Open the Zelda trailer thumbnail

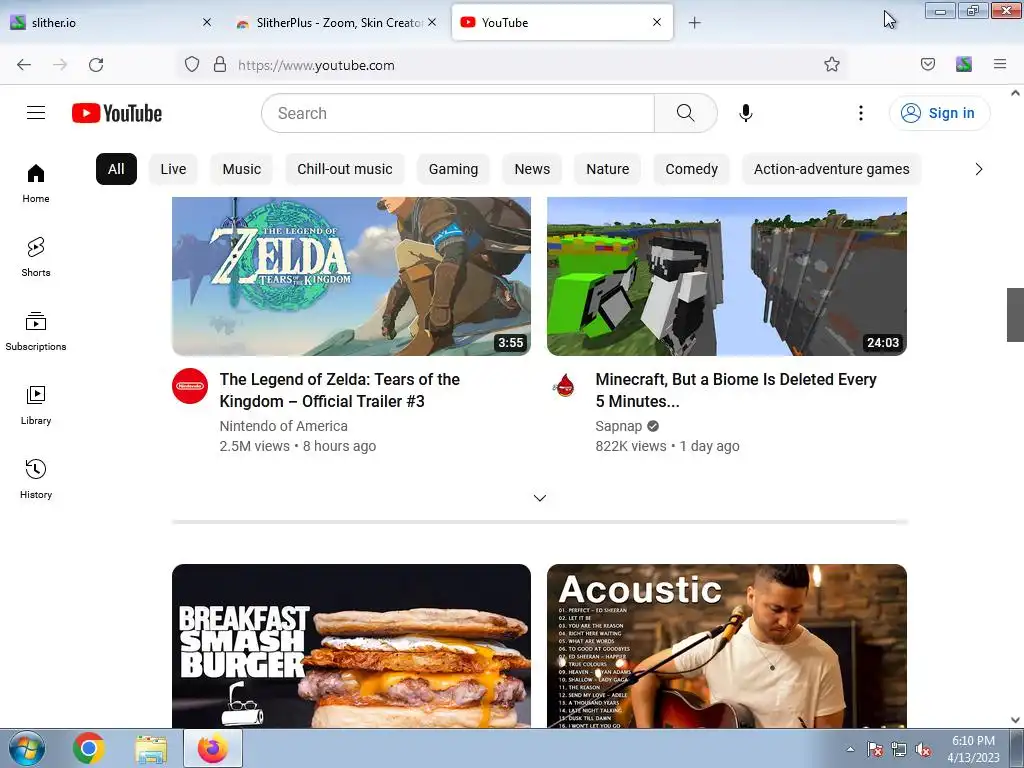351,276
